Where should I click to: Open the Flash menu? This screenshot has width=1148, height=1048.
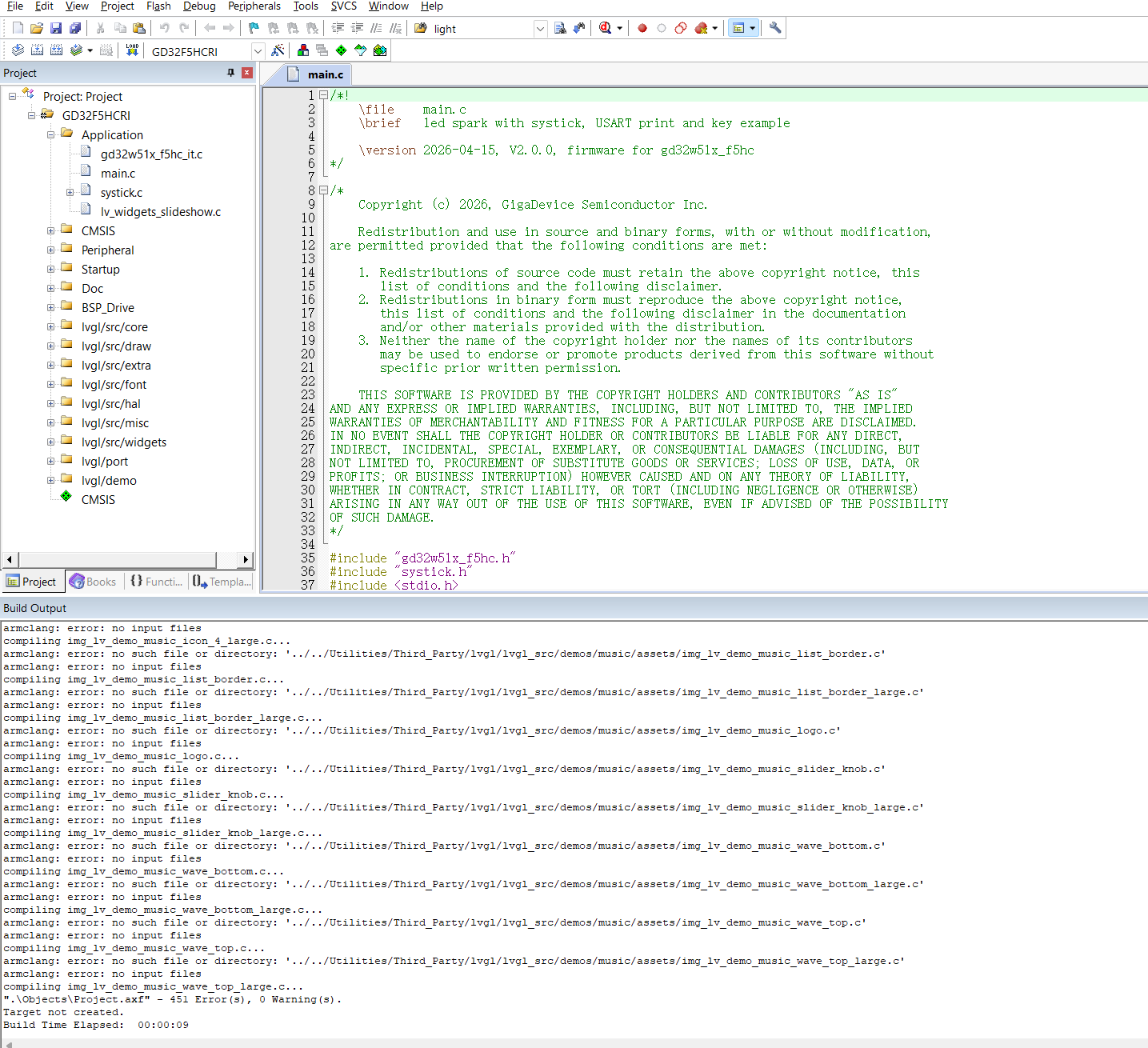pos(158,6)
